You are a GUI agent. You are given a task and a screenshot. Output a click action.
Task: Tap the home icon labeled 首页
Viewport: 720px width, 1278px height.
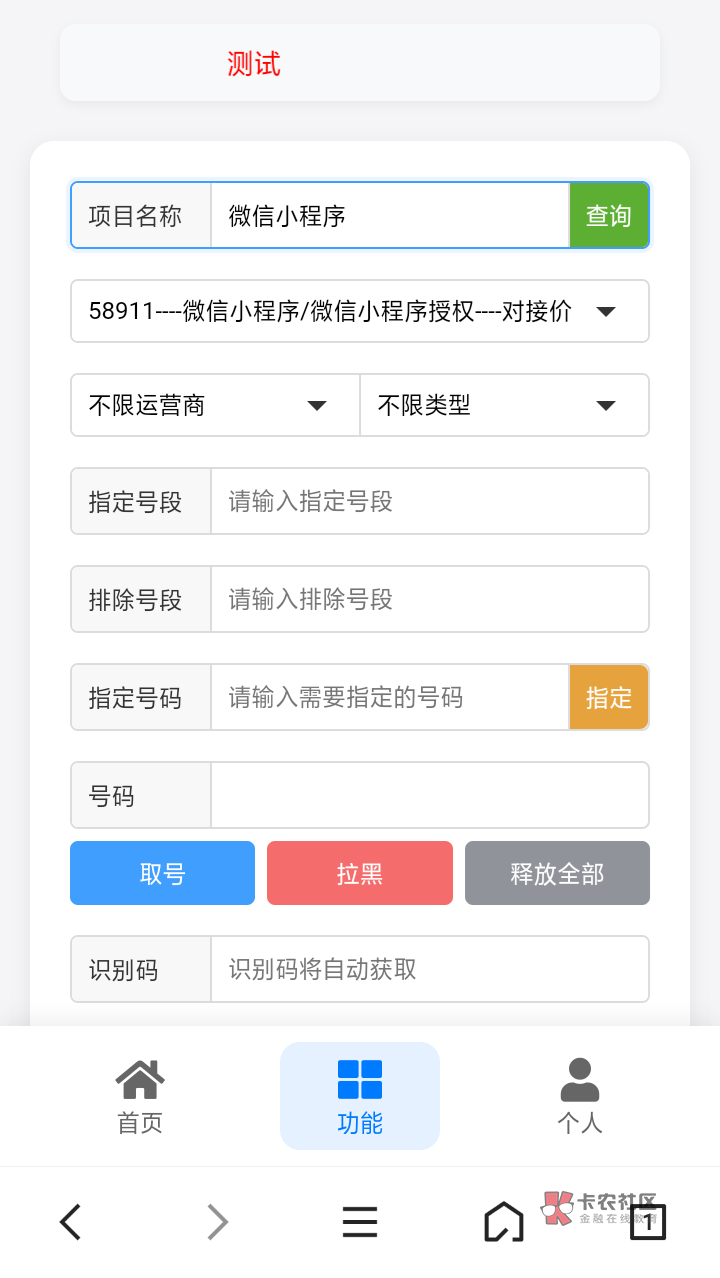click(x=140, y=1096)
